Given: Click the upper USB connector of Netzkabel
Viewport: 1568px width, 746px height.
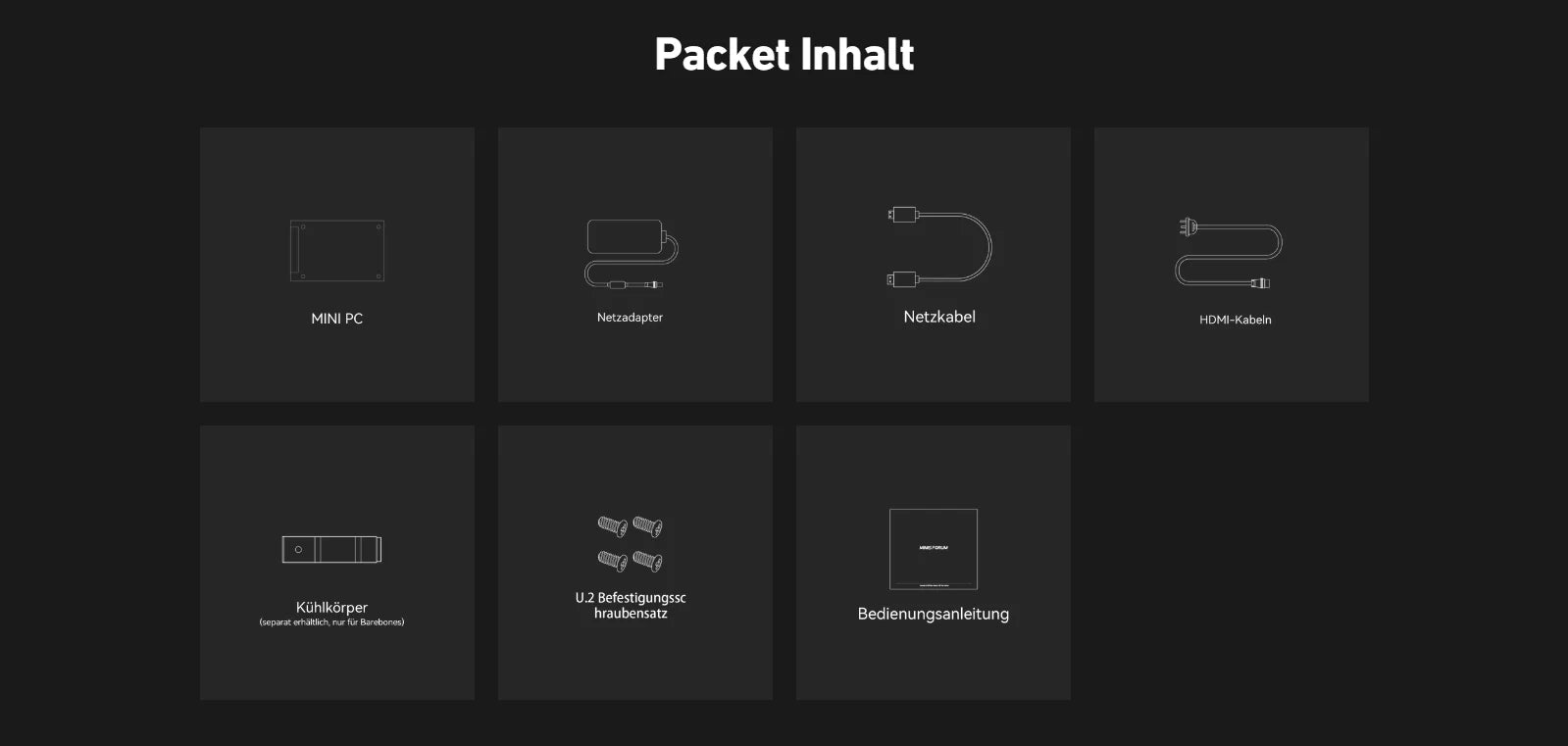Looking at the screenshot, I should tap(902, 215).
